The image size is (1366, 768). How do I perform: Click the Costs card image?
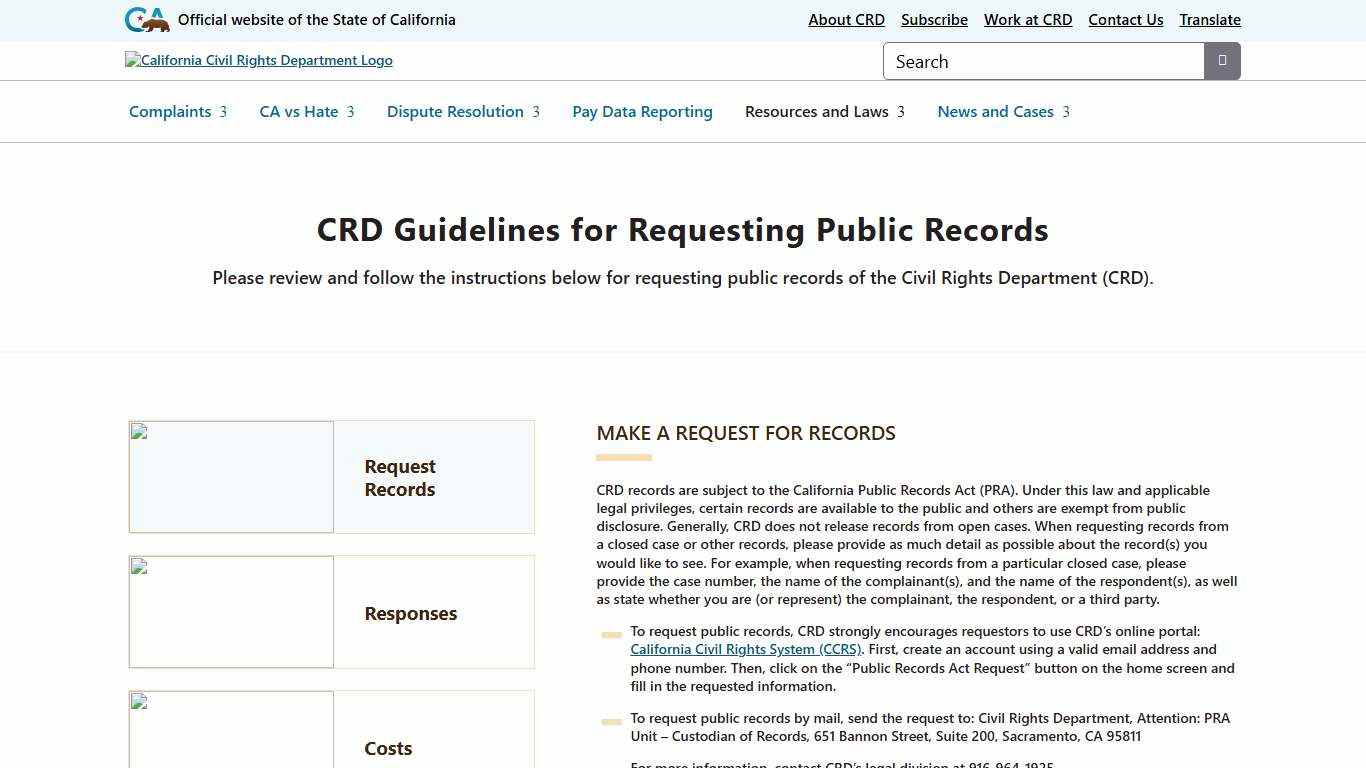(231, 730)
